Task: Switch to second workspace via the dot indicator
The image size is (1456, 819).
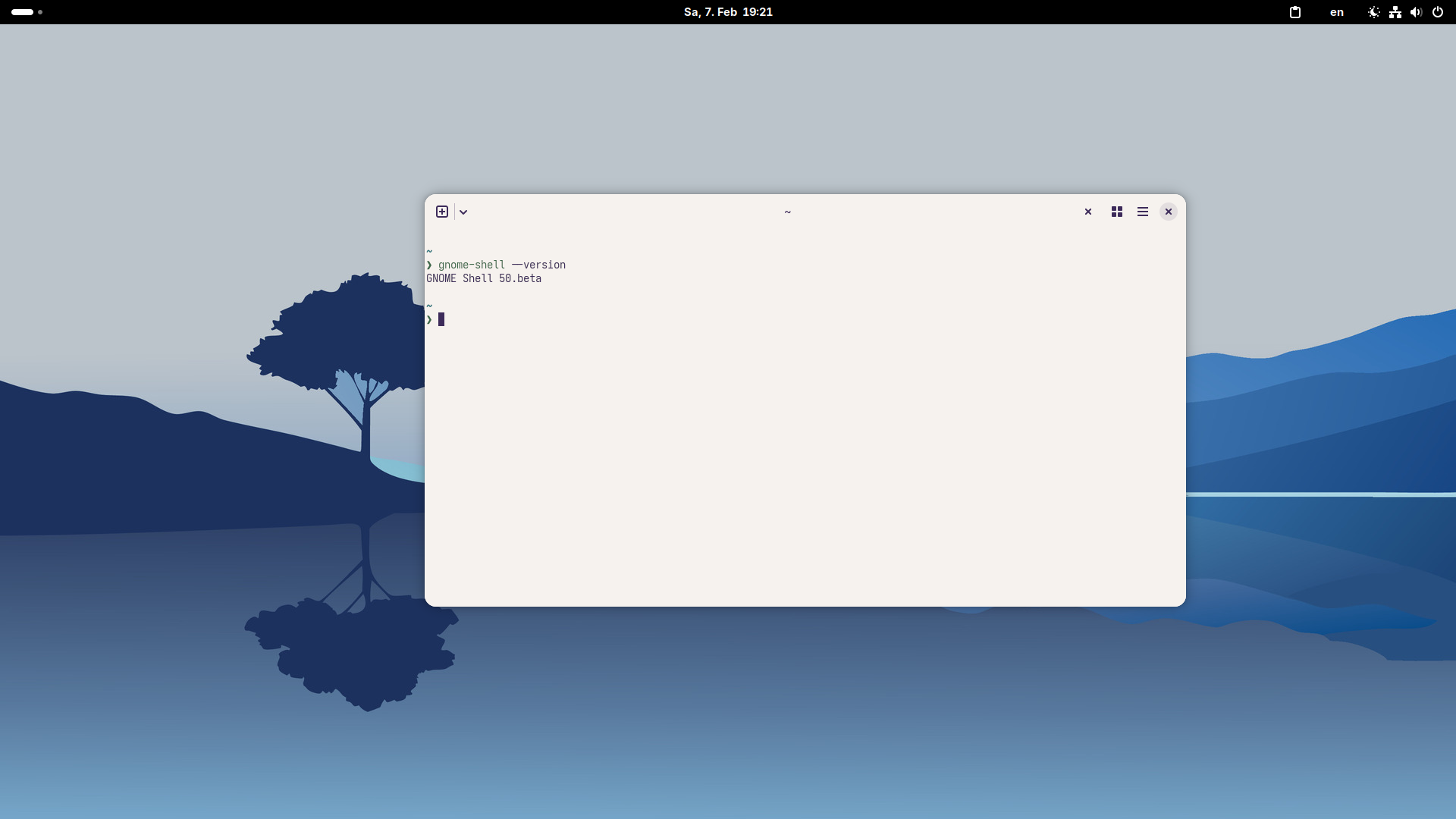Action: tap(40, 12)
